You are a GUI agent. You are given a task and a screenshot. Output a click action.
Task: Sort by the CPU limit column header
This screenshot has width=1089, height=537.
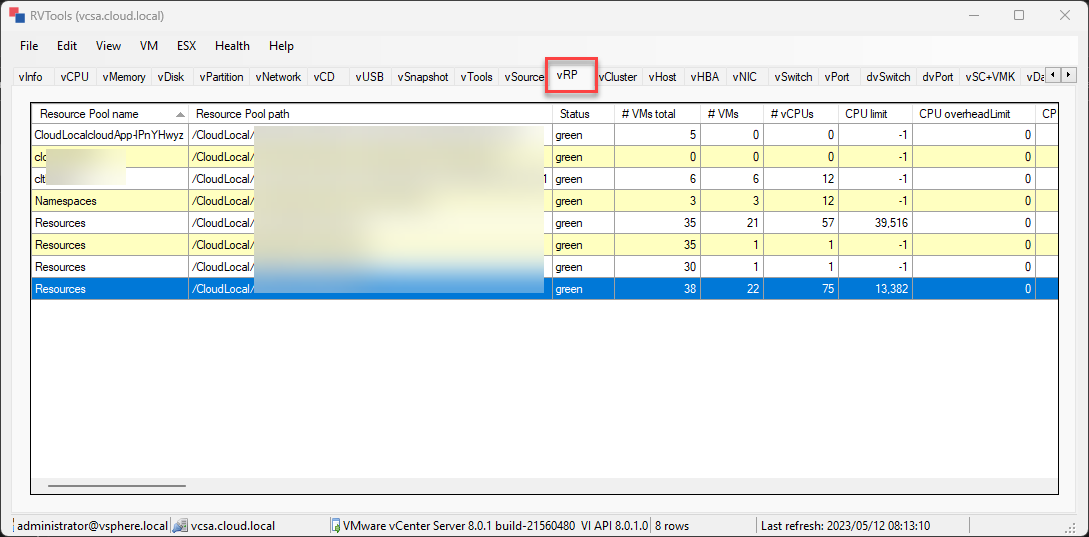click(x=875, y=114)
